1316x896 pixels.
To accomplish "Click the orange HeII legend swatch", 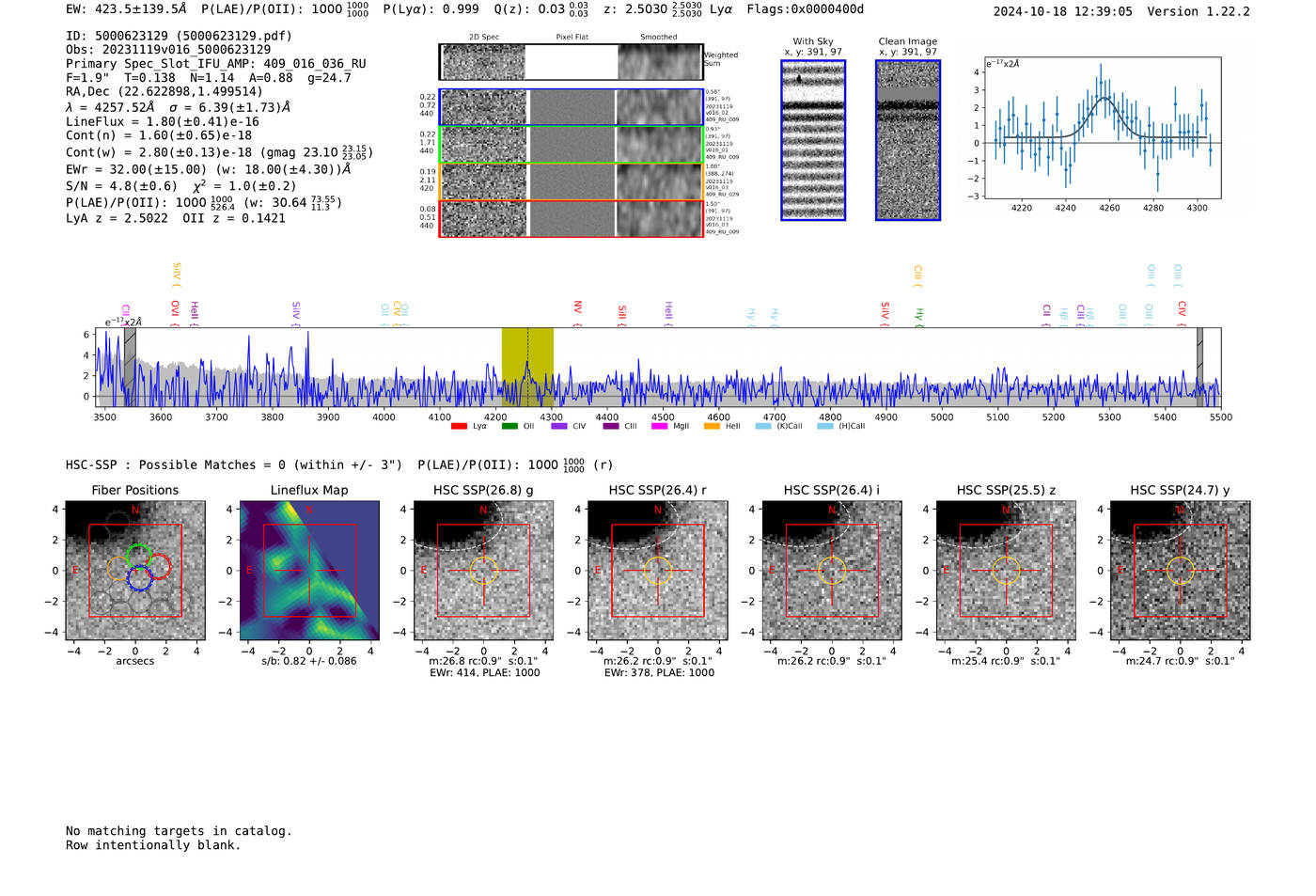I will 712,426.
